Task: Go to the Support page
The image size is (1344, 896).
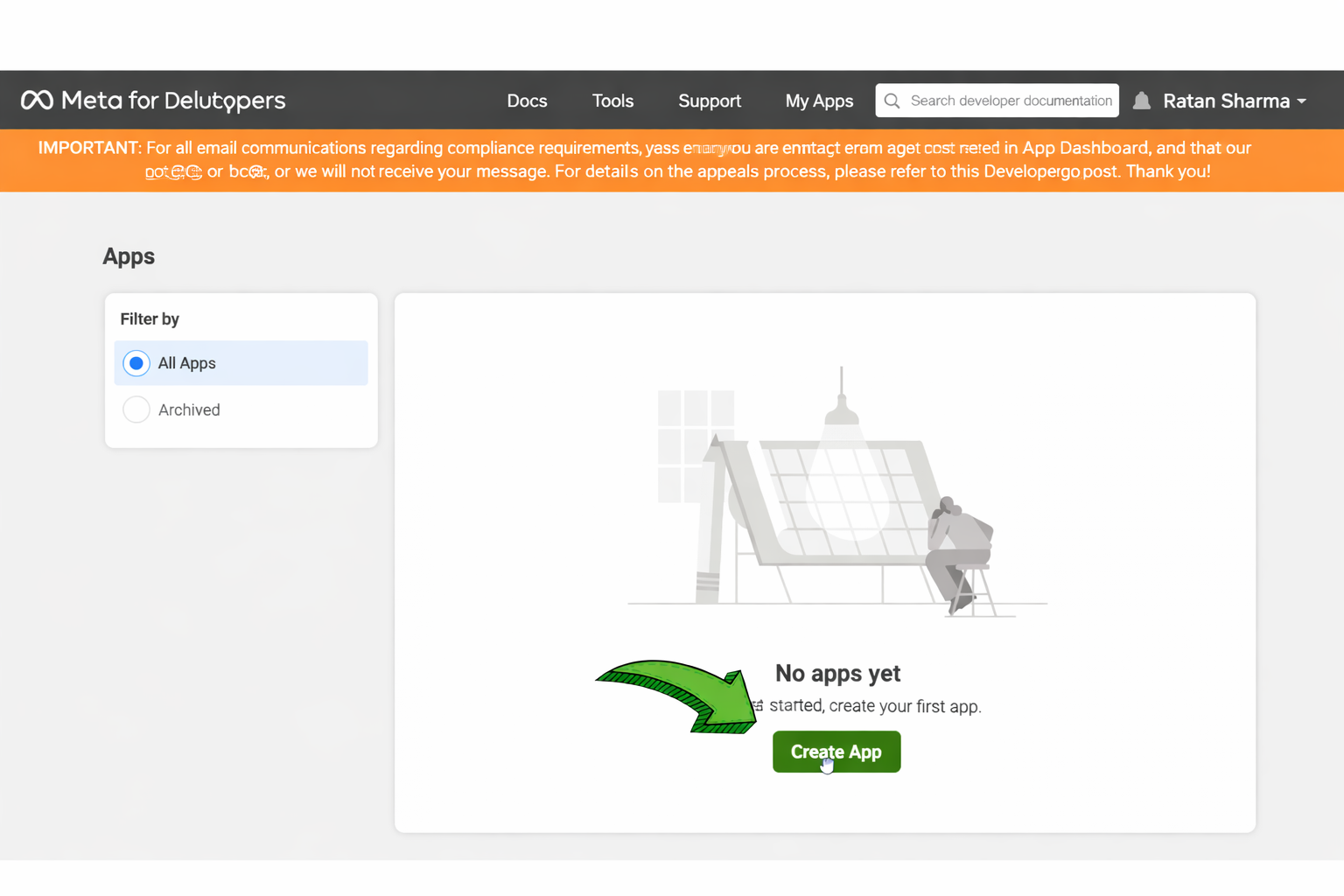Action: click(x=710, y=101)
